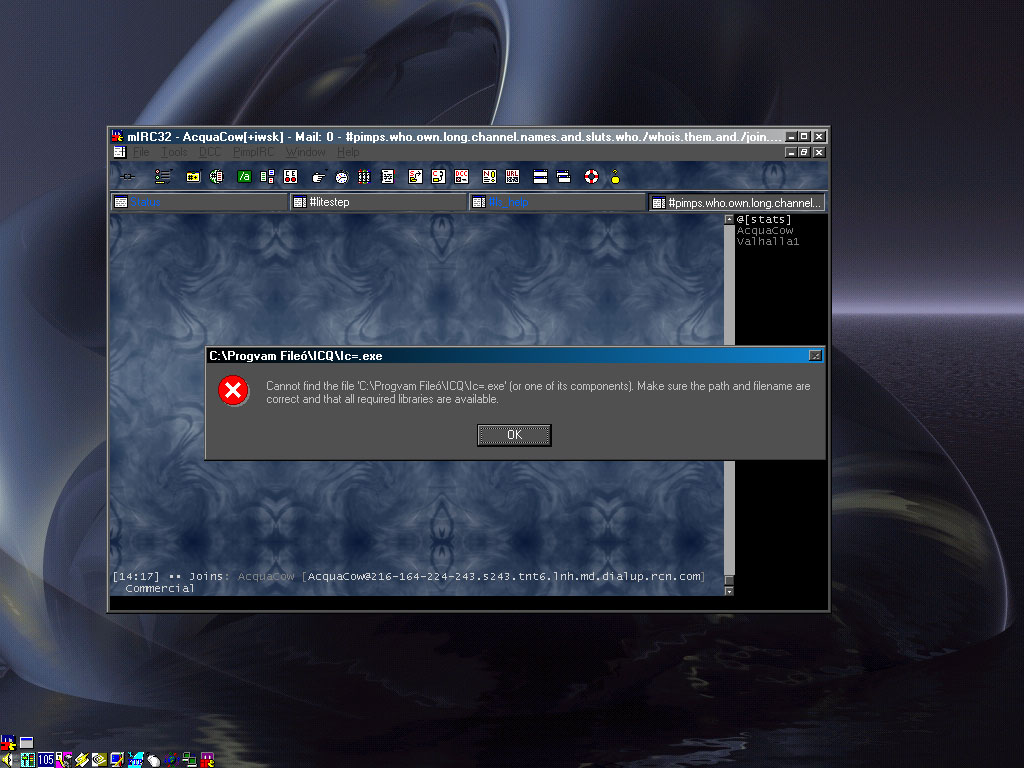Image resolution: width=1024 pixels, height=768 pixels.
Task: Close the Cannot find file error dialog
Action: point(815,355)
